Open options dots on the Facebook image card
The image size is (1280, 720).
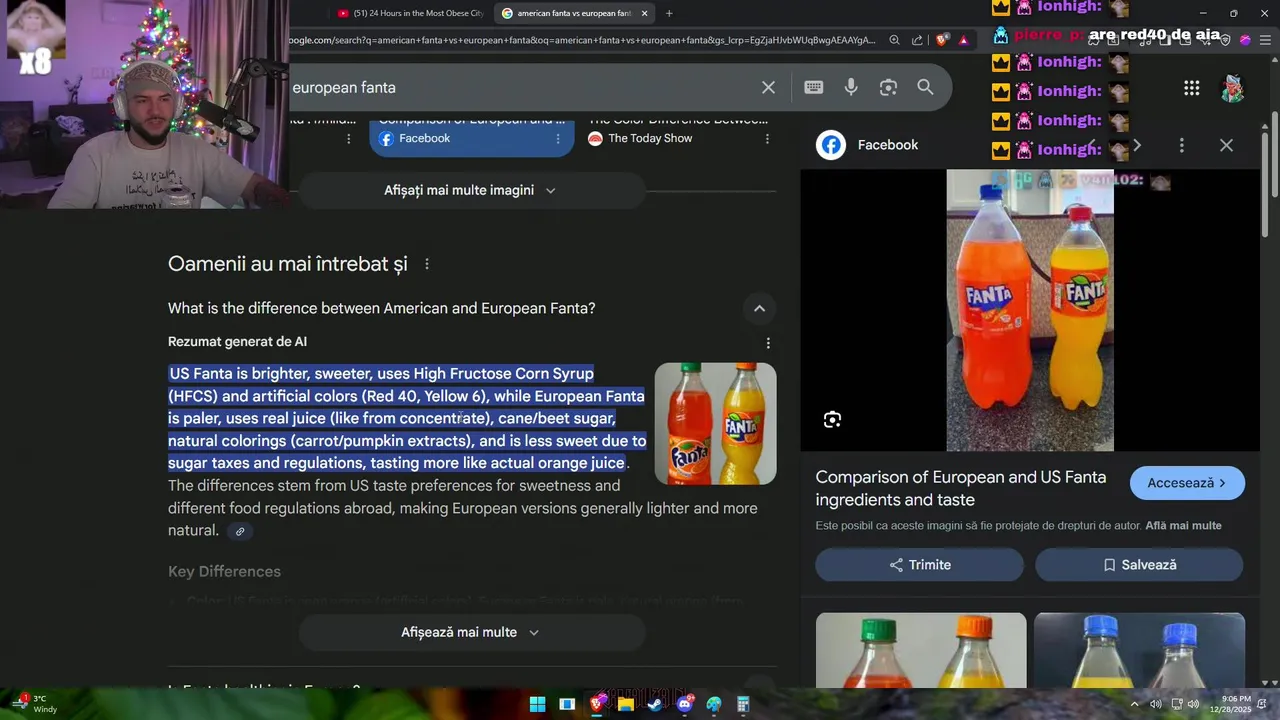tap(558, 138)
